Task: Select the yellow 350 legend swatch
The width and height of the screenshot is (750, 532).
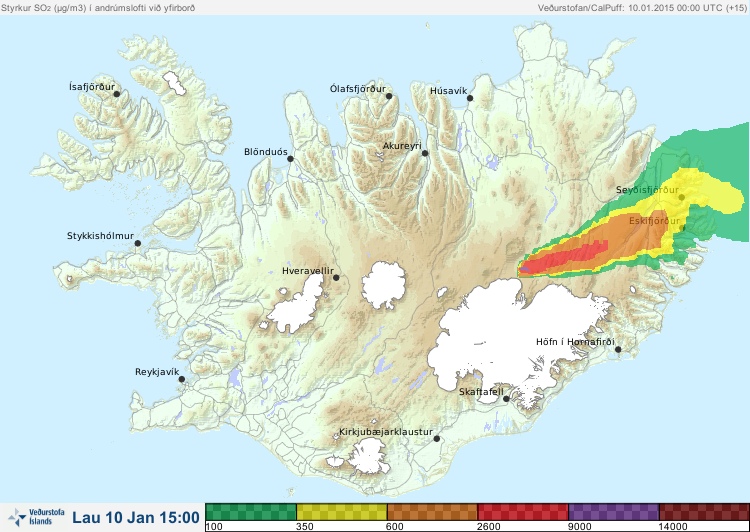Action: click(342, 512)
